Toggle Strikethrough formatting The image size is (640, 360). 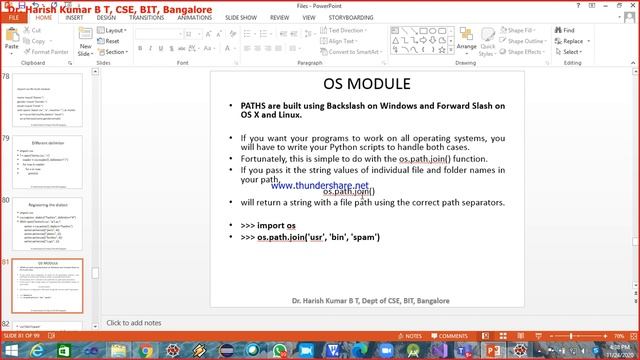pos(182,49)
